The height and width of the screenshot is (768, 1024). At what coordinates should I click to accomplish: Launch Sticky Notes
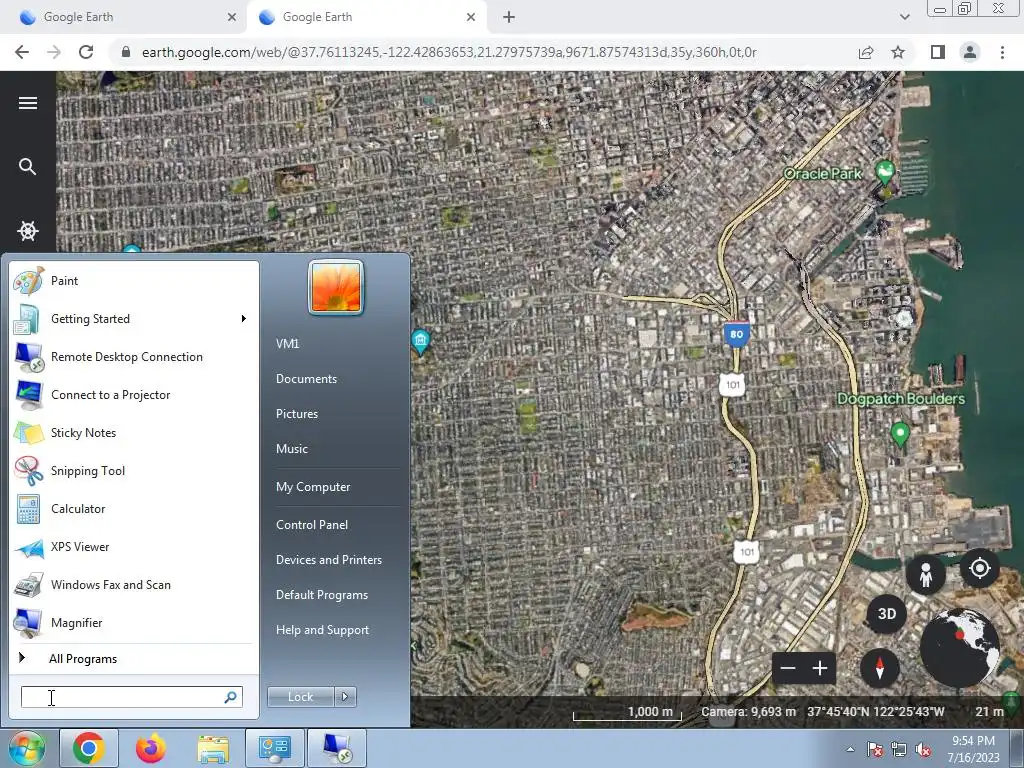133,432
